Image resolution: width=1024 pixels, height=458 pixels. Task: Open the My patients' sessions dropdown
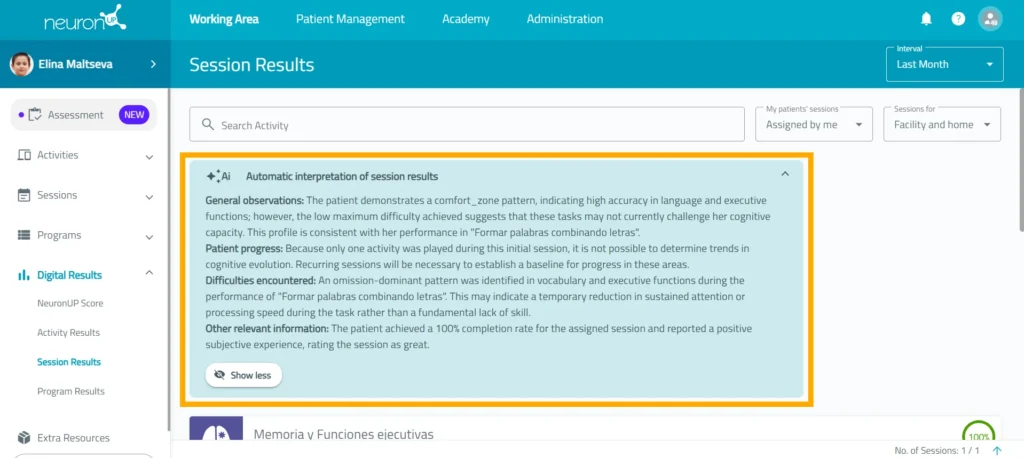[814, 124]
